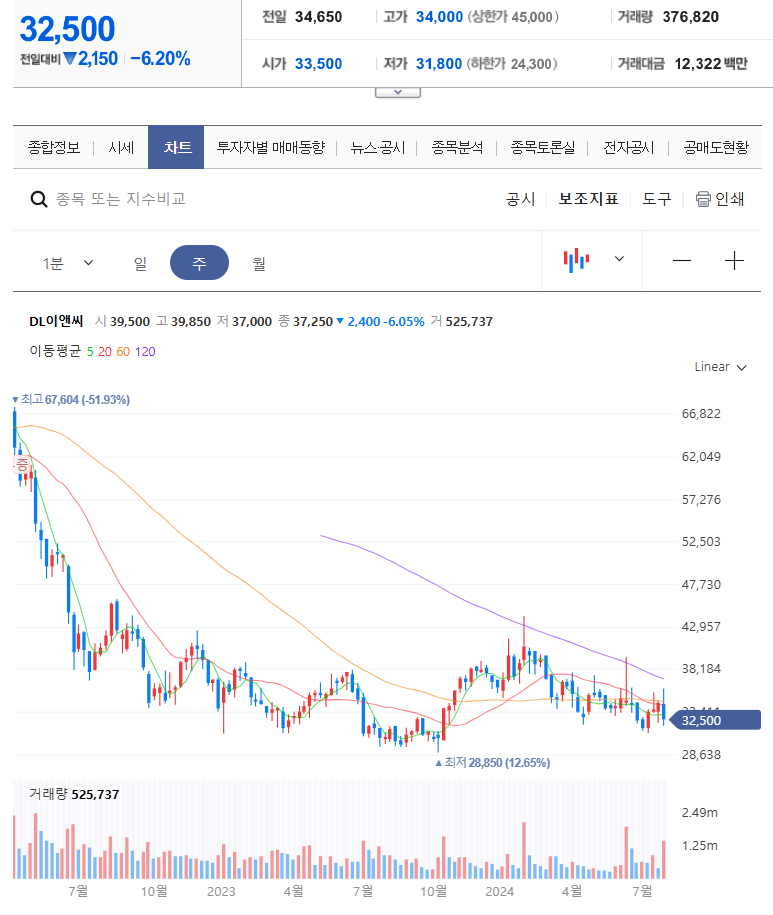The width and height of the screenshot is (773, 915).
Task: Expand the 1분 interval dropdown
Action: (68, 261)
